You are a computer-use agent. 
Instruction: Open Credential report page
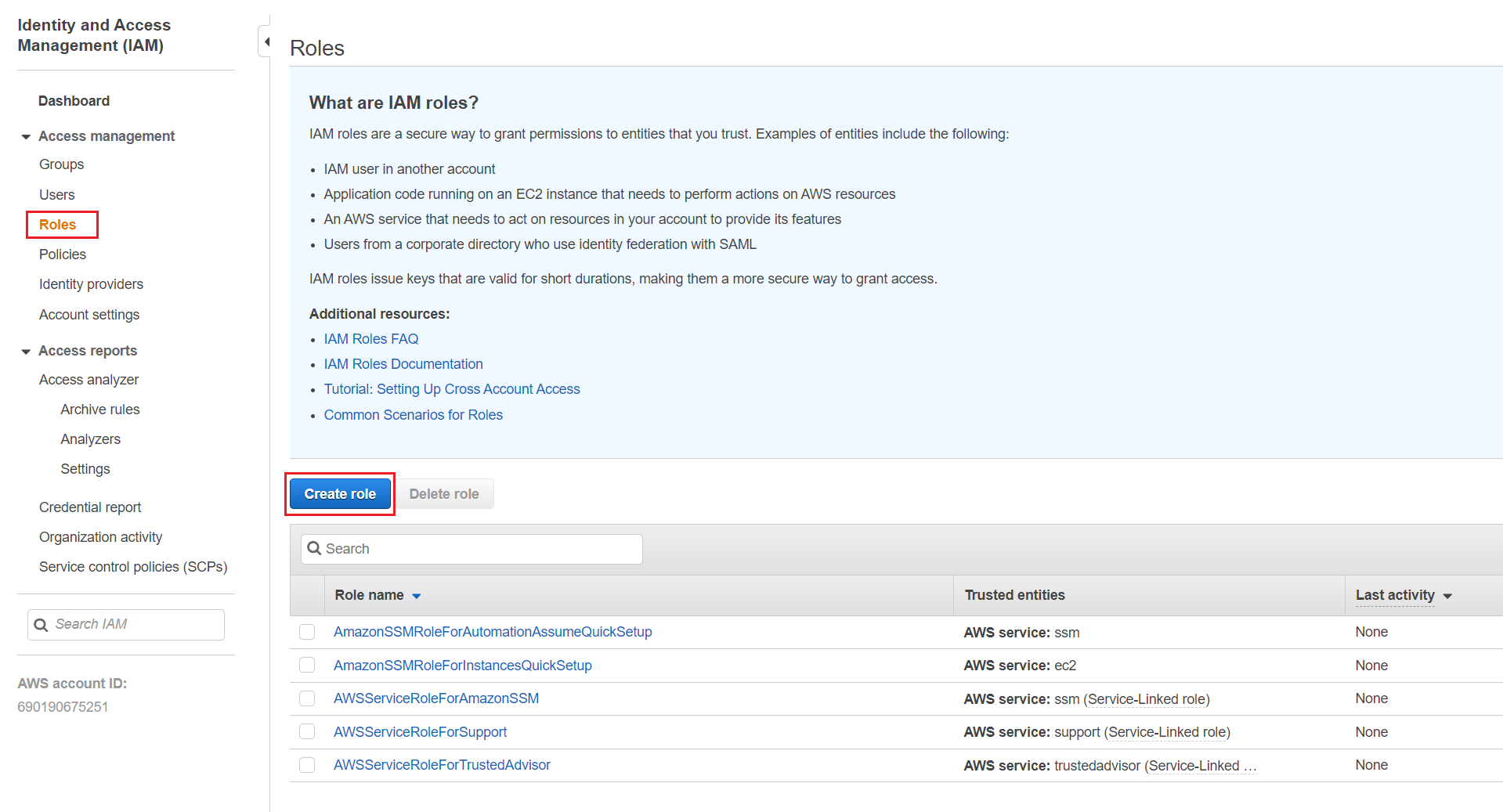click(x=90, y=507)
